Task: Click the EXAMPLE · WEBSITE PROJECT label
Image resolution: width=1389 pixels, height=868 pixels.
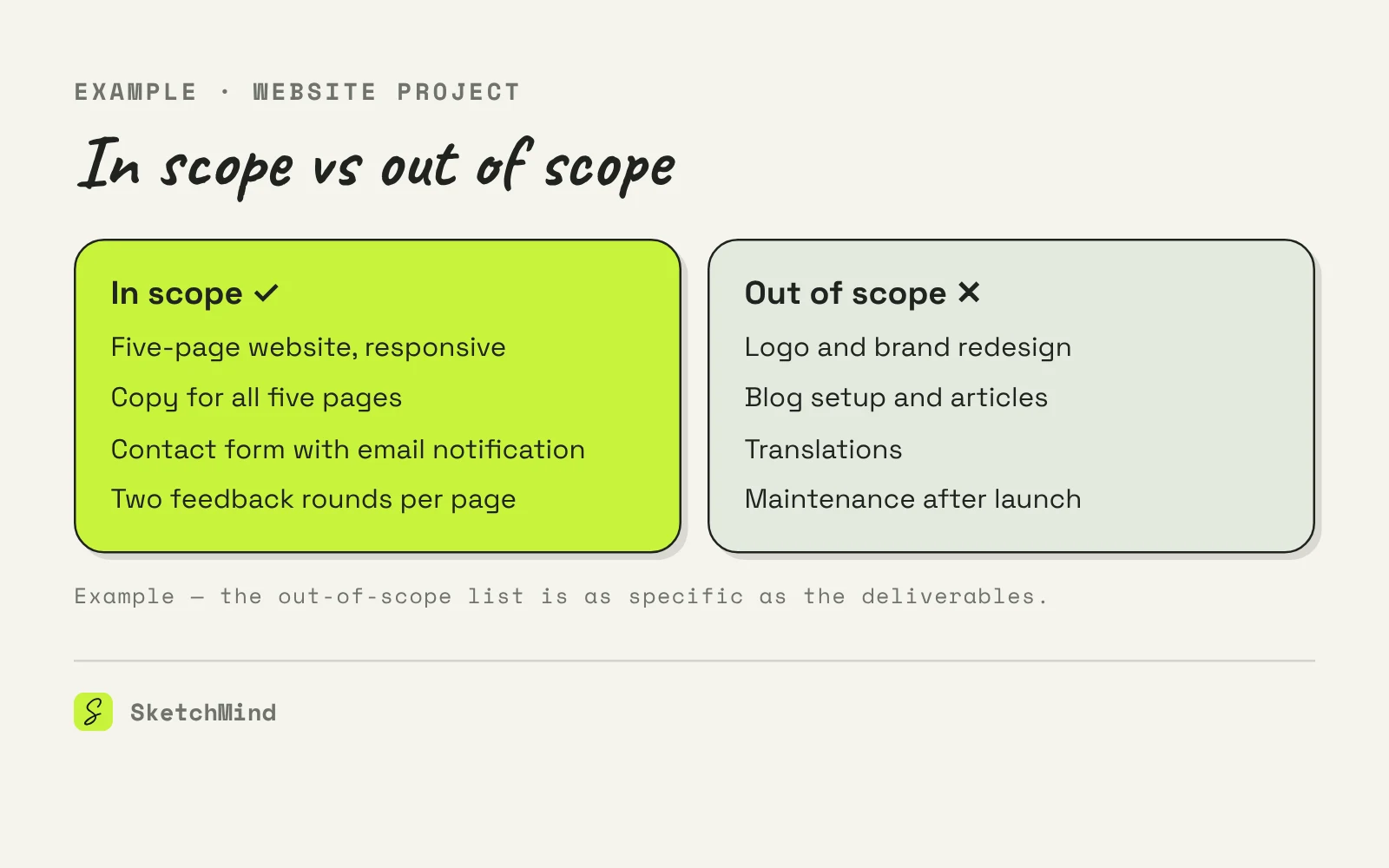Action: (297, 92)
